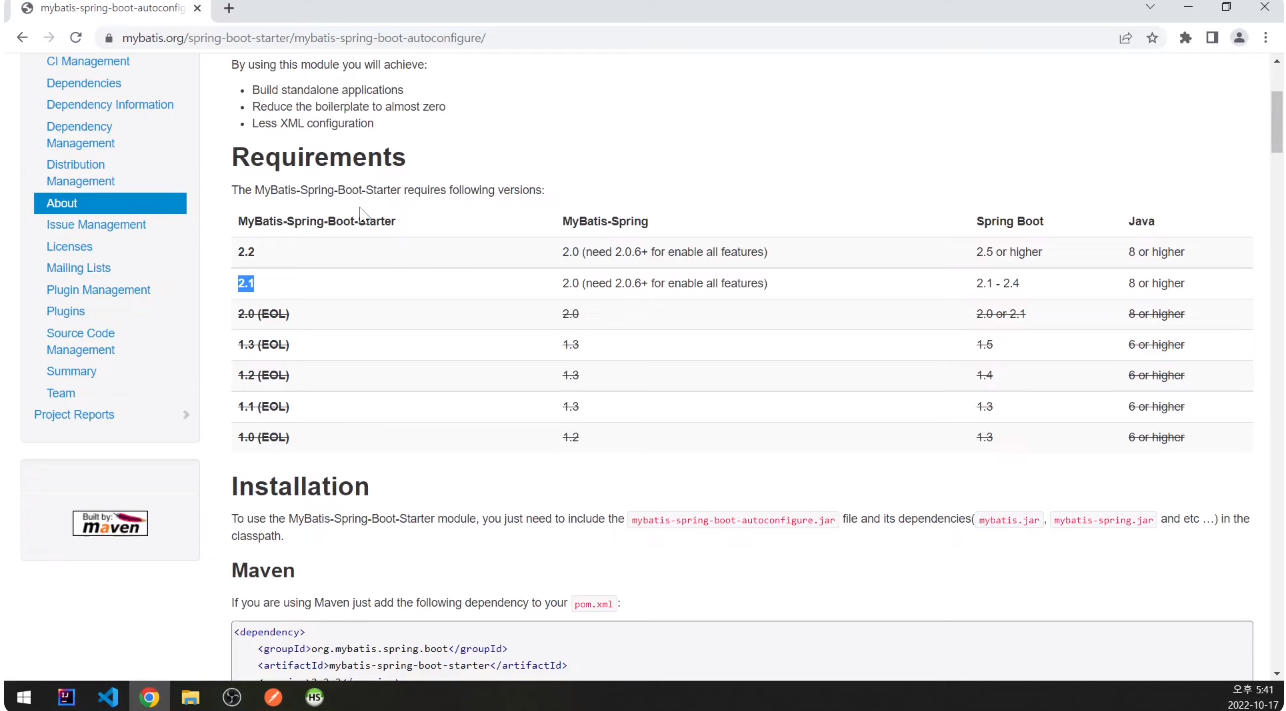Open Dependency Management in the sidebar
Viewport: 1286px width, 711px height.
[80, 135]
